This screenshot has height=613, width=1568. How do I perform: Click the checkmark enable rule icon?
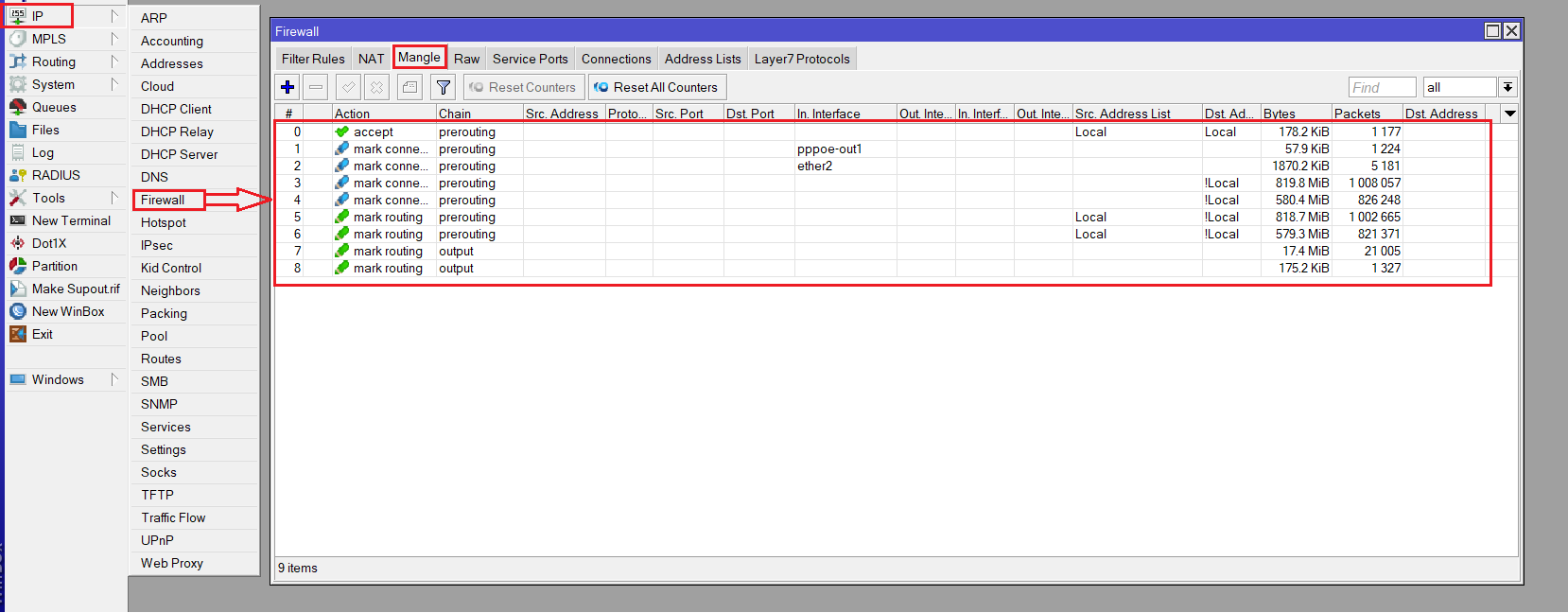coord(348,88)
